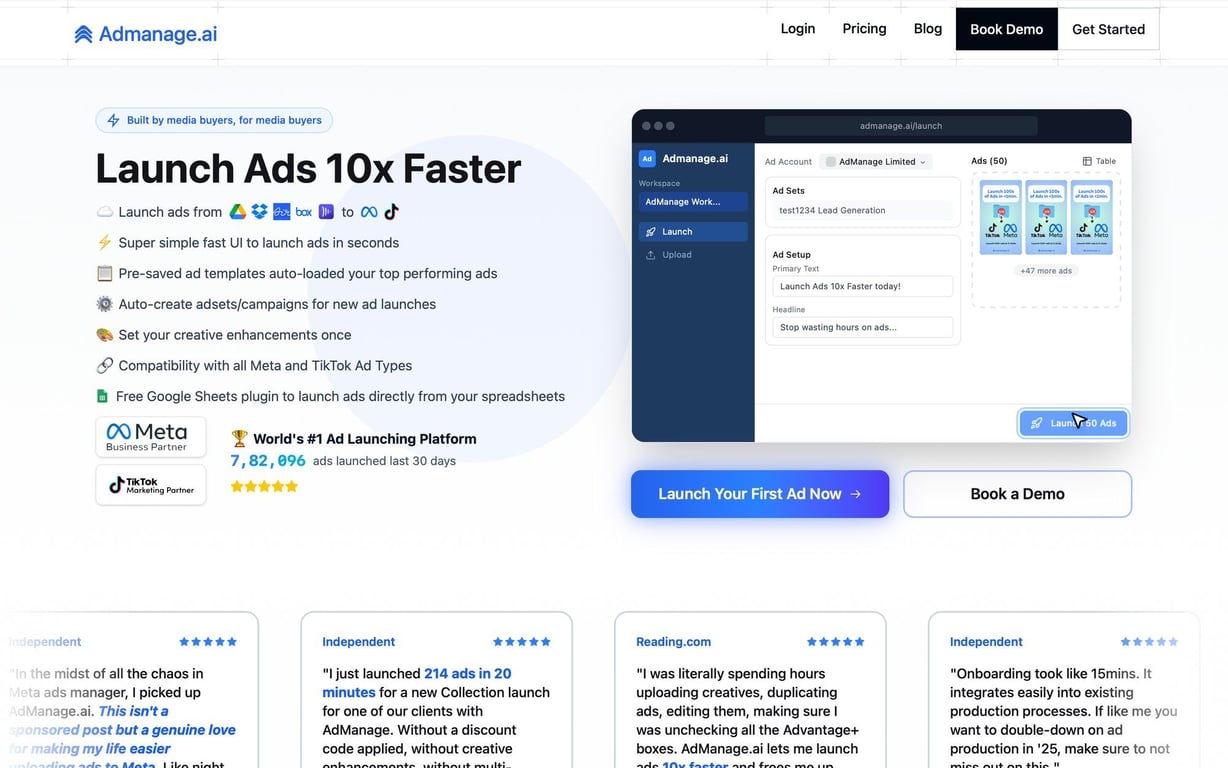Click the first ad creative thumbnail

1001,217
